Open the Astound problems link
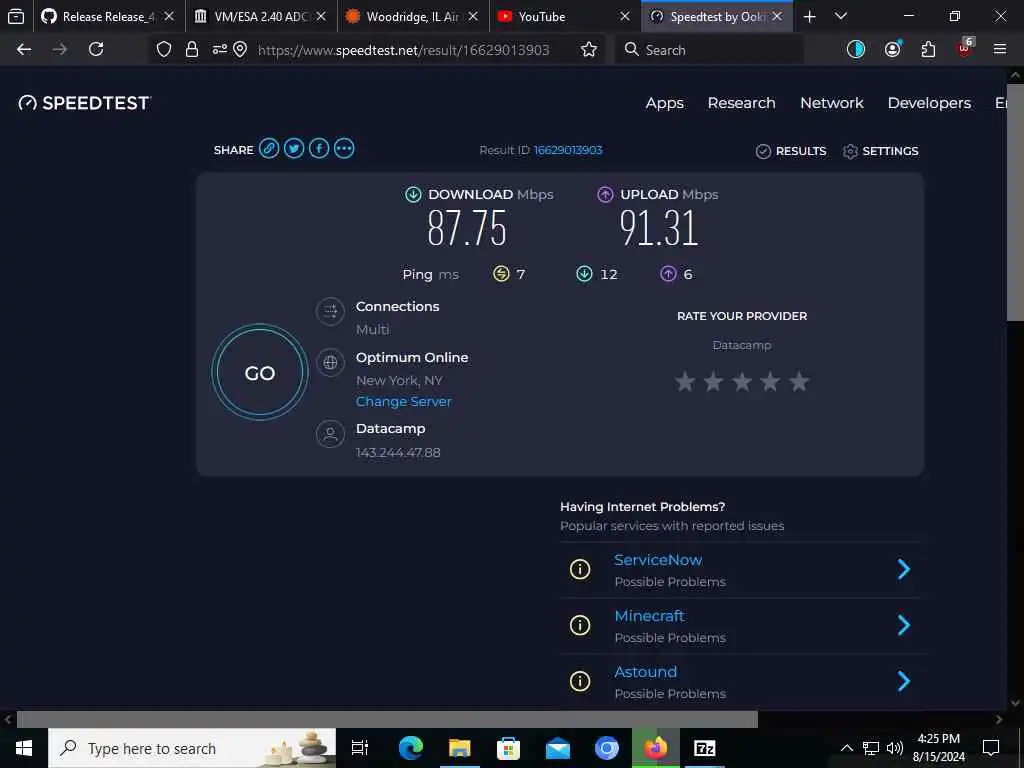This screenshot has height=768, width=1024. 645,672
